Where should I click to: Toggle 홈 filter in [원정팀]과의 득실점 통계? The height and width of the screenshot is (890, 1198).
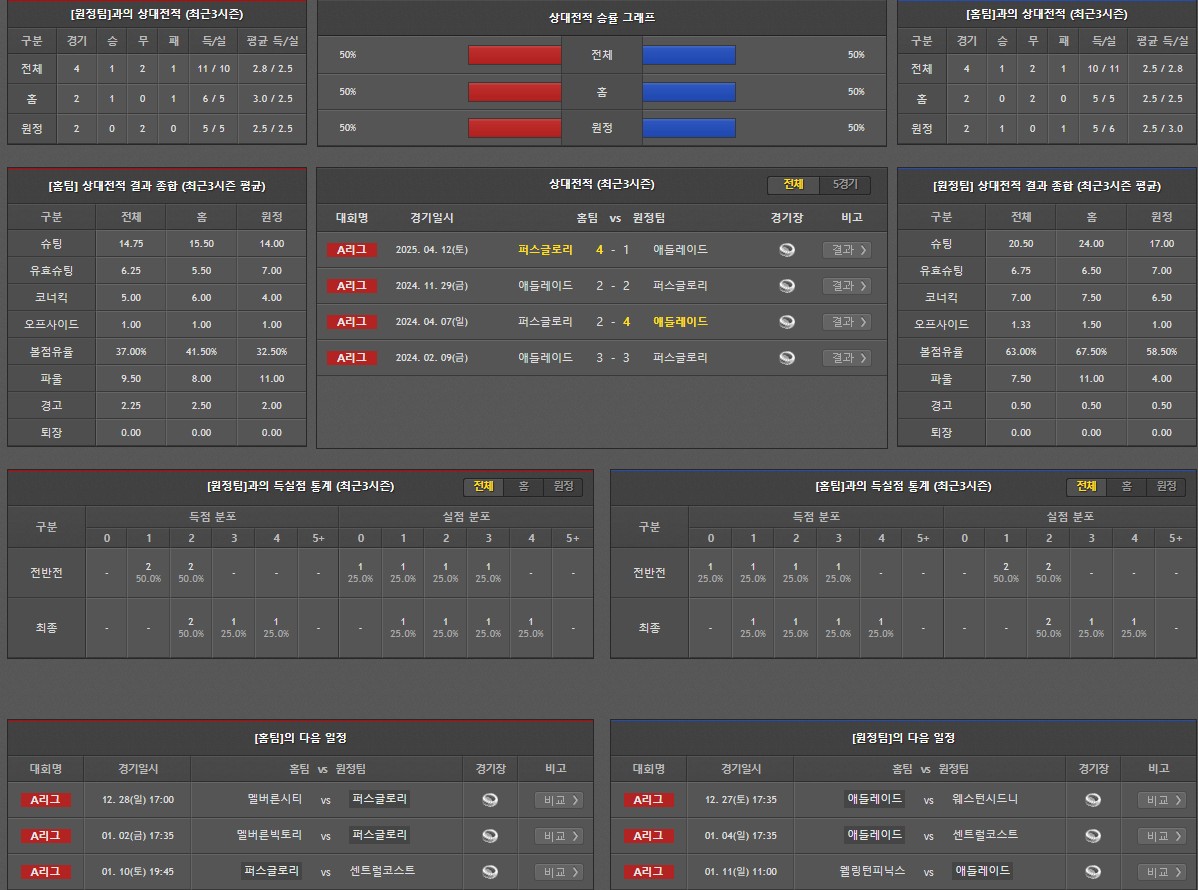pyautogui.click(x=523, y=487)
